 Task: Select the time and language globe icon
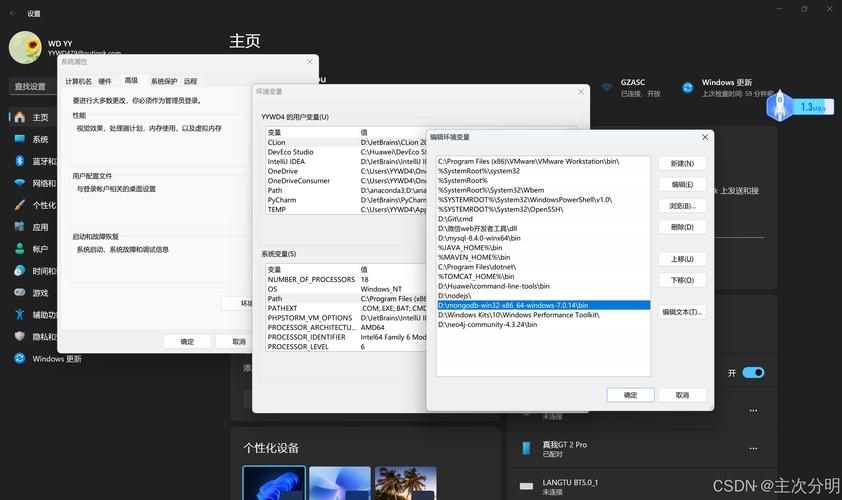(x=20, y=271)
